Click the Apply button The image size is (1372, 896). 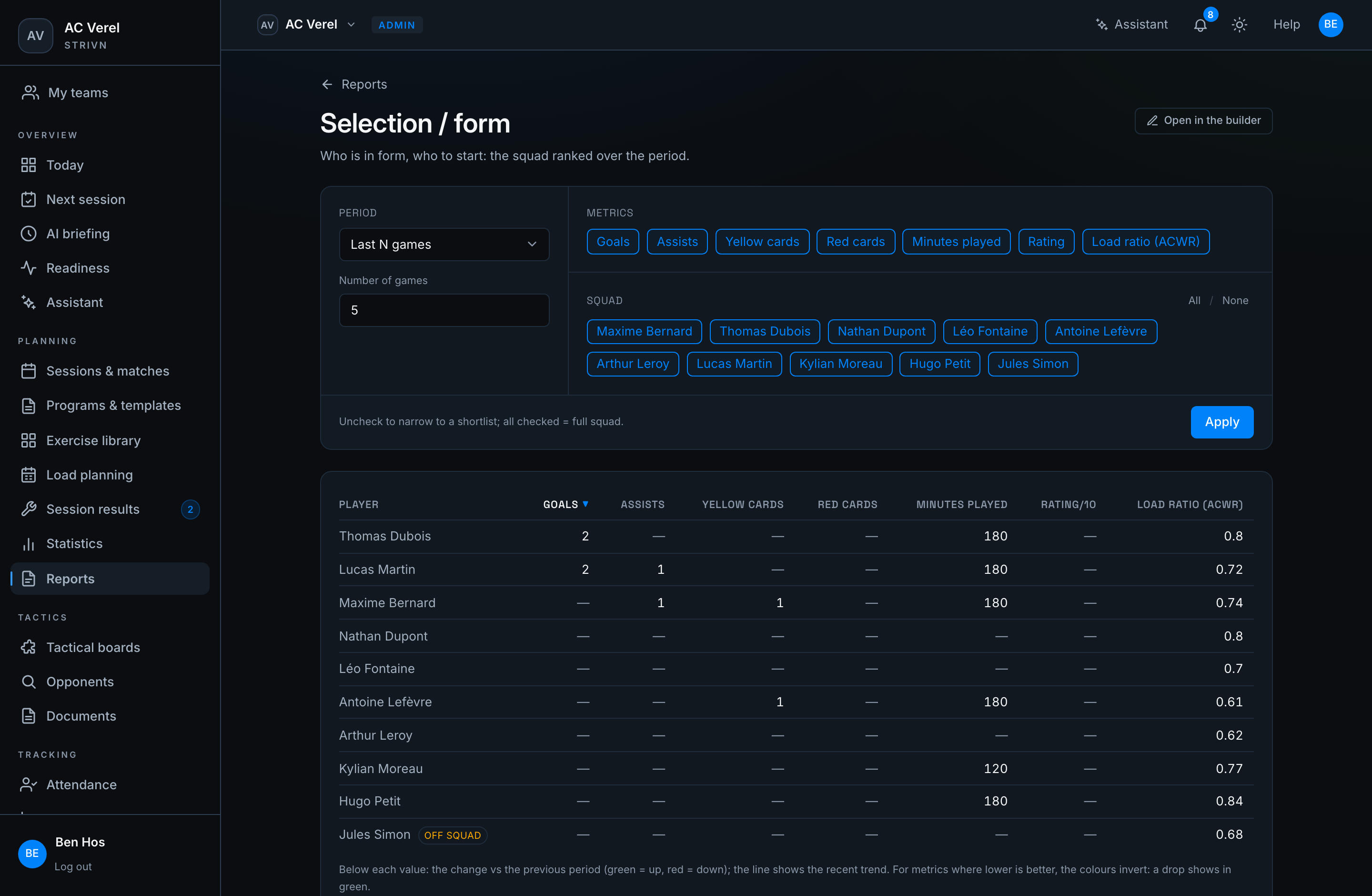click(x=1221, y=422)
